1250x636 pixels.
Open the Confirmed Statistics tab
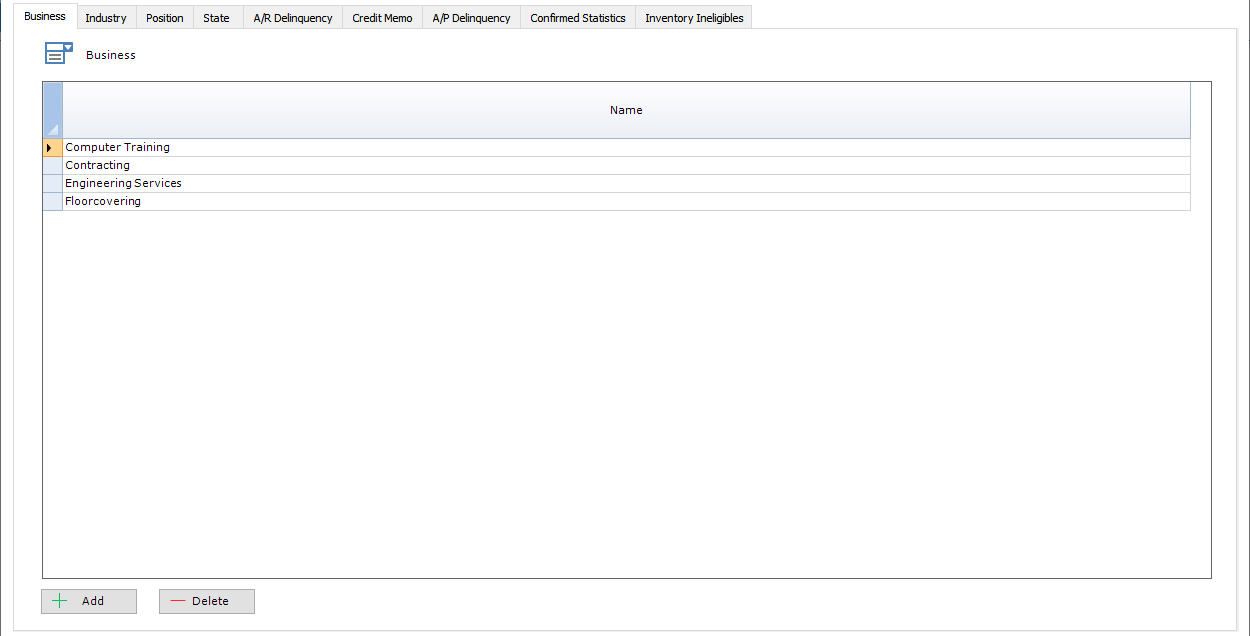click(x=578, y=17)
